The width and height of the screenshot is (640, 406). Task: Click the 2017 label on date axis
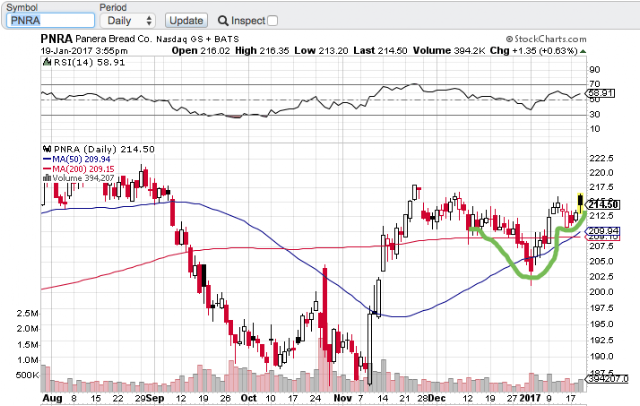click(x=530, y=398)
